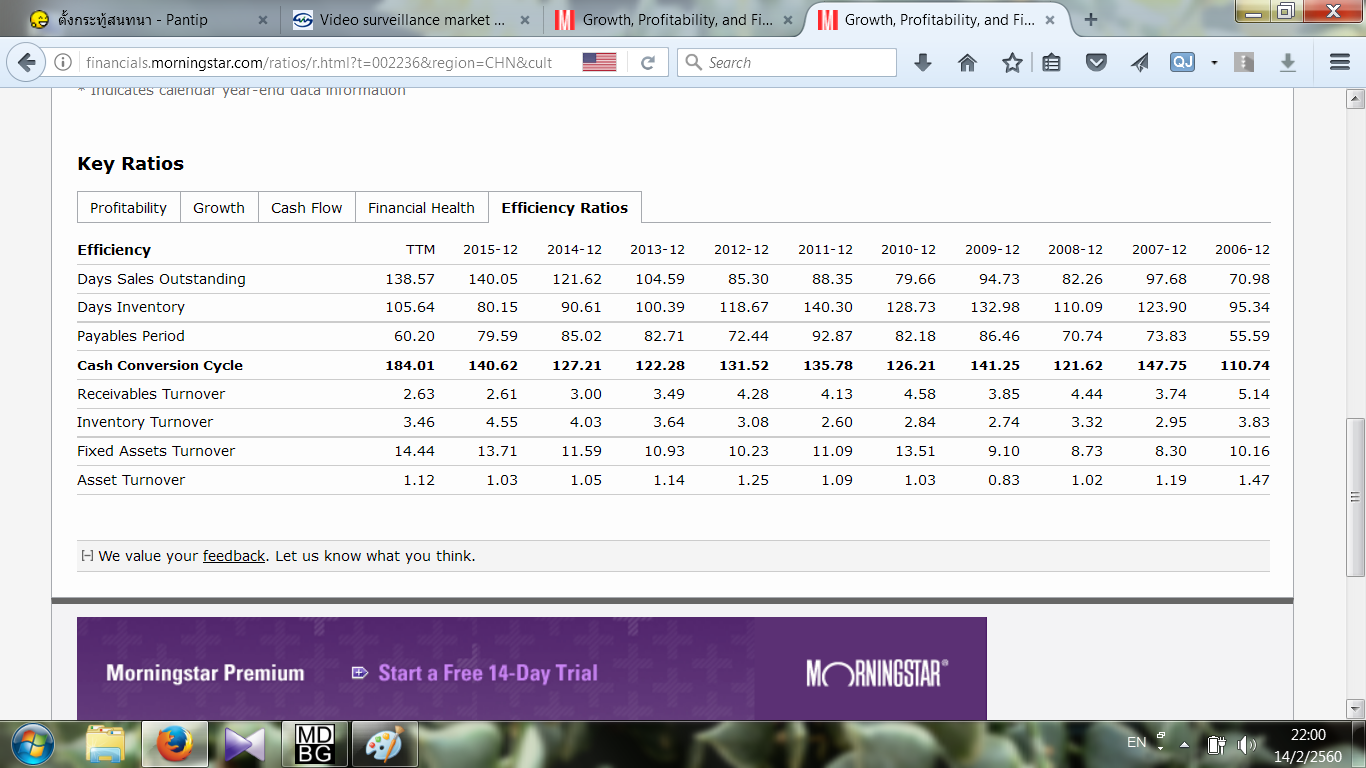Open the Pocket icon in toolbar
The image size is (1366, 768).
pyautogui.click(x=1097, y=62)
